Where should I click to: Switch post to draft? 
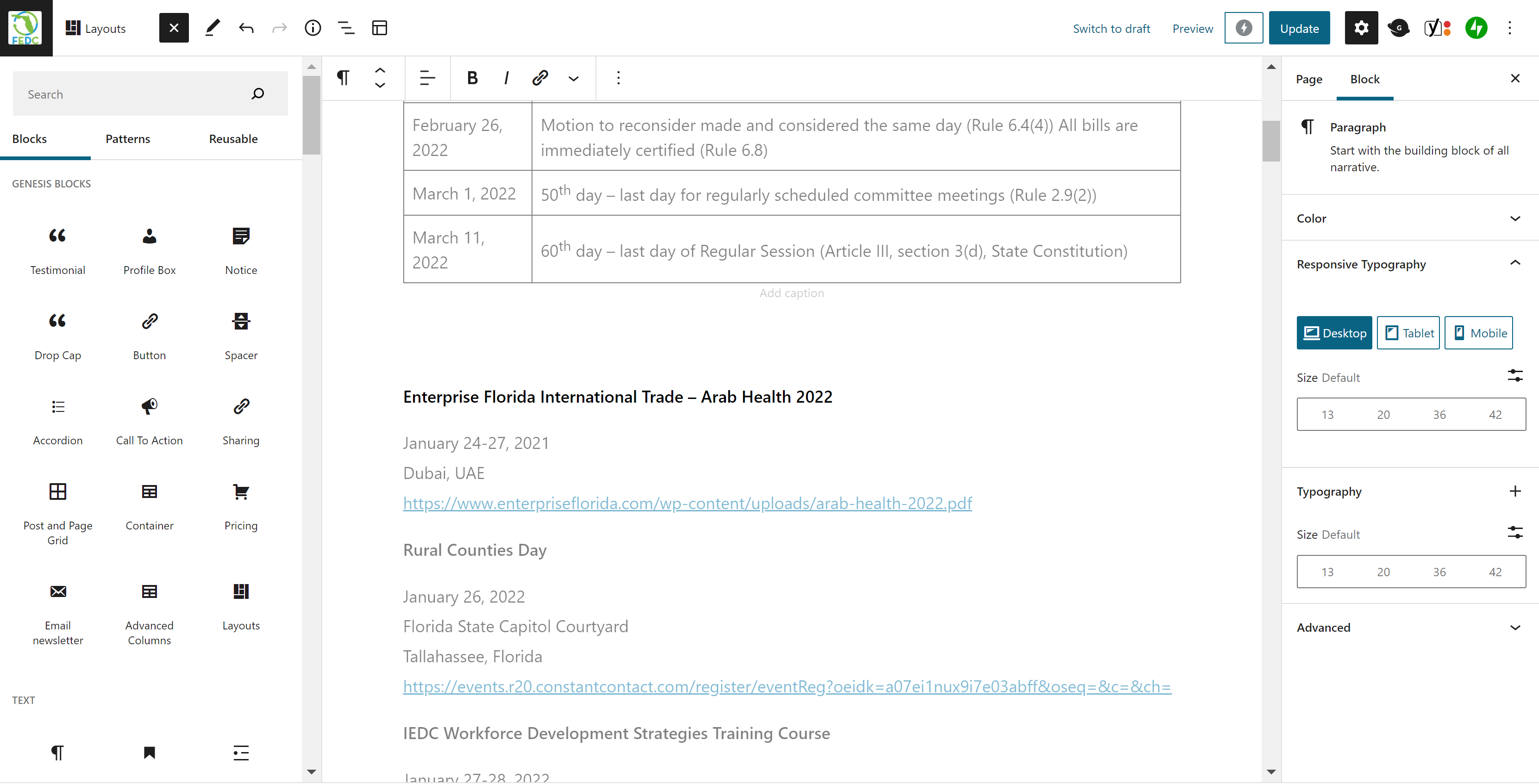[x=1111, y=28]
